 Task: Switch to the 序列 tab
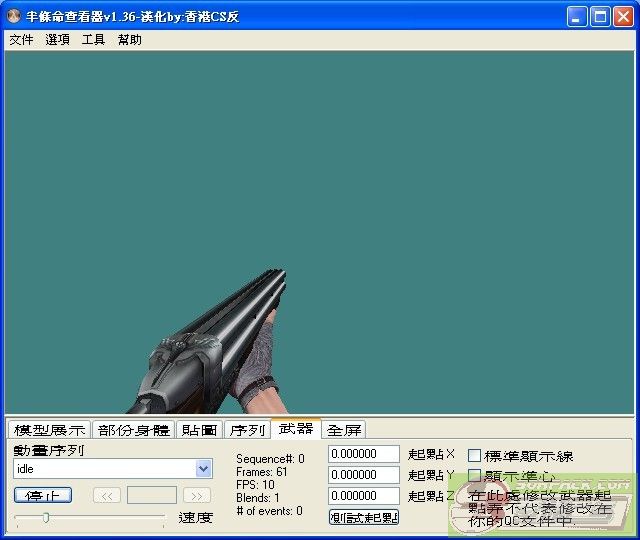[247, 430]
